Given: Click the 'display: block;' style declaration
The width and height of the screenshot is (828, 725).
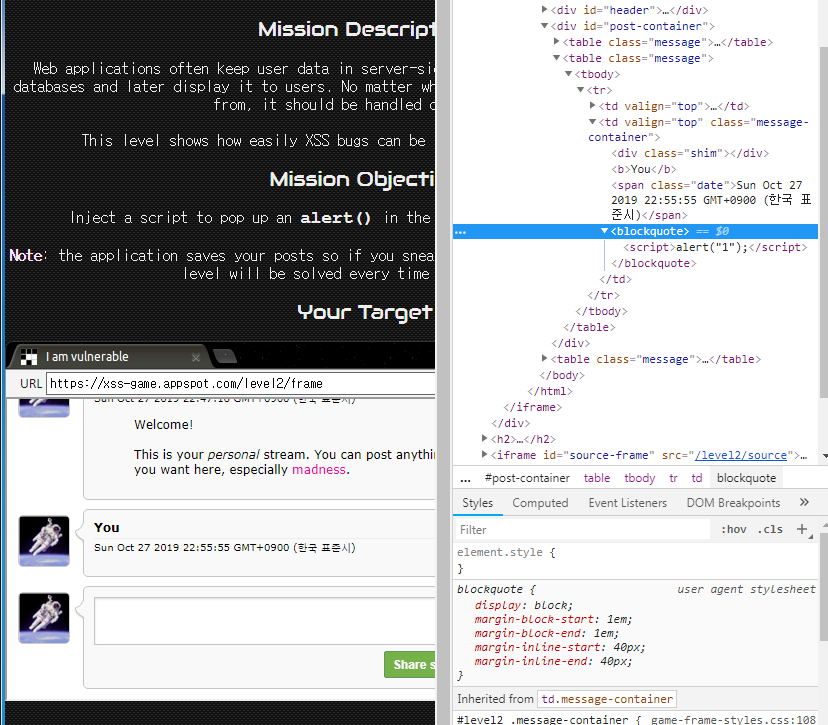Looking at the screenshot, I should coord(523,605).
